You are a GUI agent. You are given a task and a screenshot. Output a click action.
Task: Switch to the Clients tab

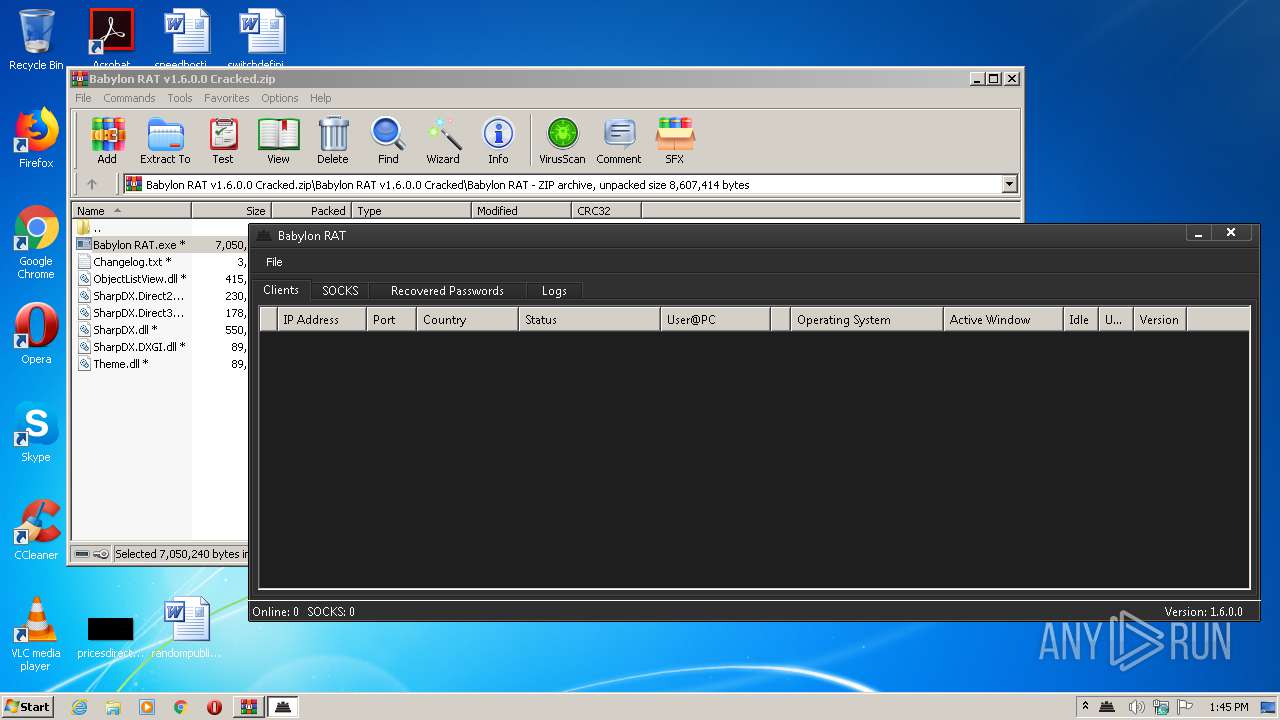(281, 290)
